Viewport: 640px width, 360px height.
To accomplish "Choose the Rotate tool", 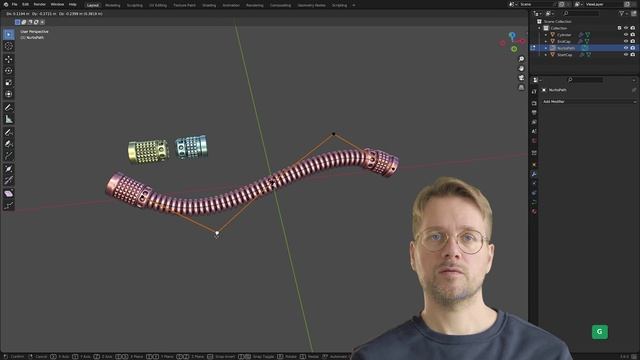I will [x=9, y=71].
